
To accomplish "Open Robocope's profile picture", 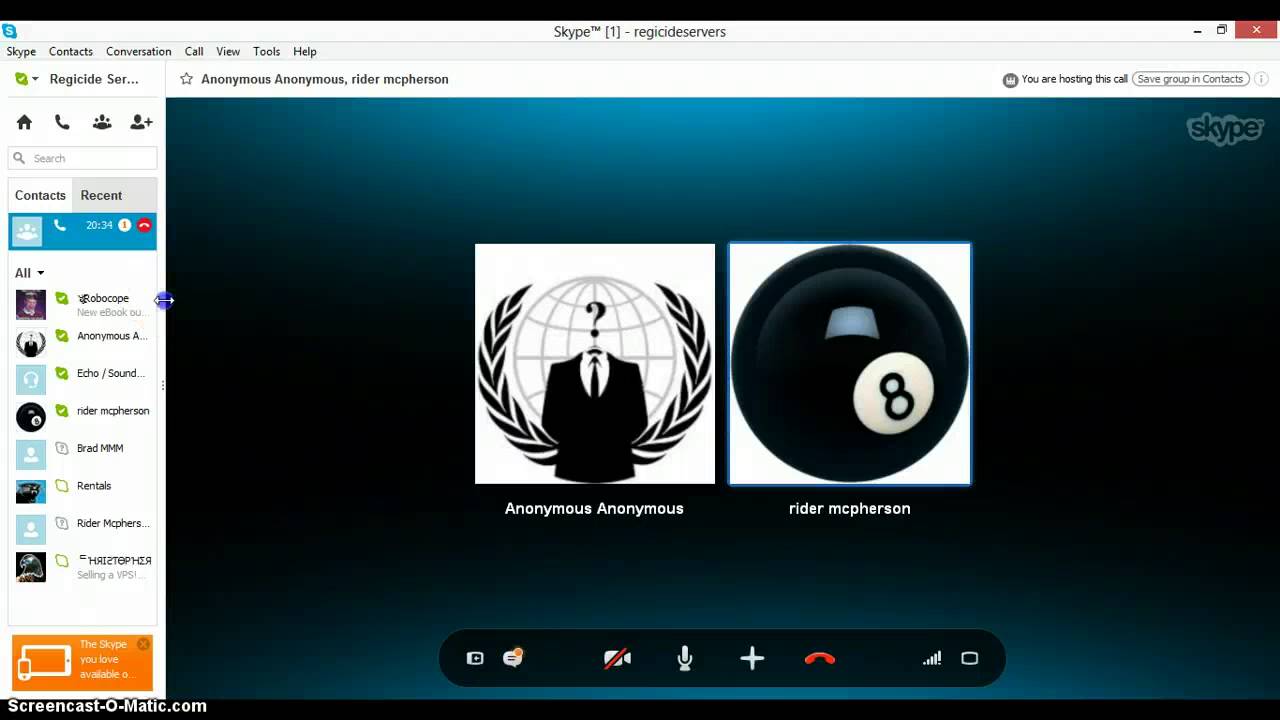I will click(x=31, y=305).
